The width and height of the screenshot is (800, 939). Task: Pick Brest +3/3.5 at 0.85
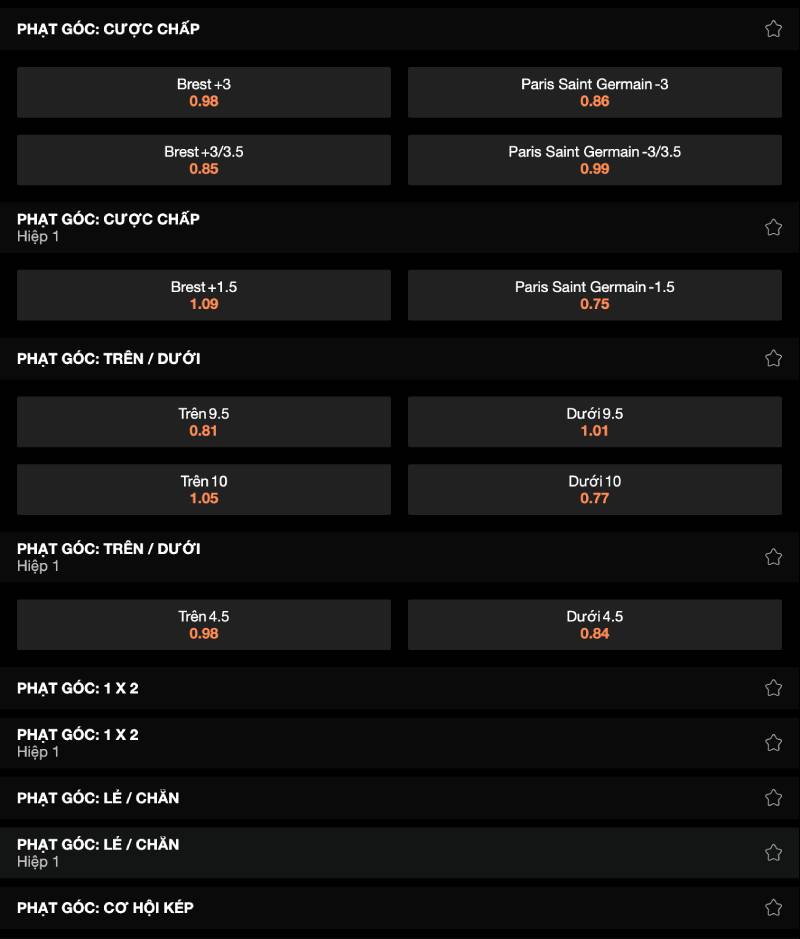click(204, 160)
